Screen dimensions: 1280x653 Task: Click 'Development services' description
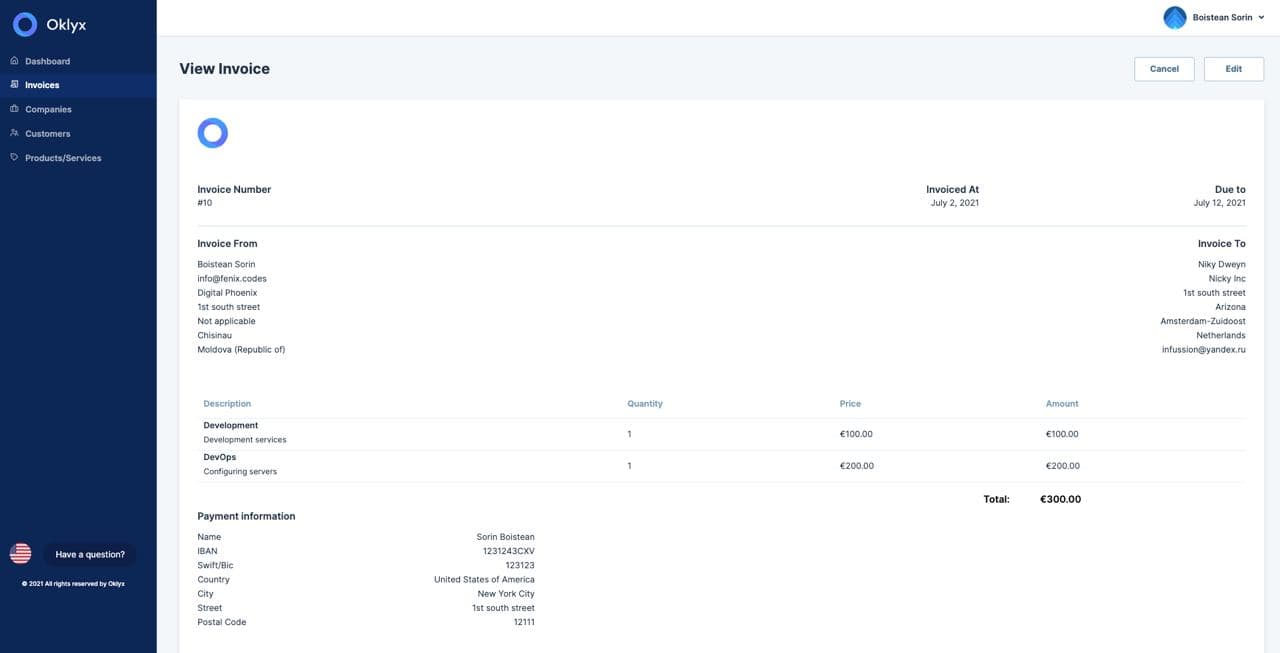(x=245, y=440)
